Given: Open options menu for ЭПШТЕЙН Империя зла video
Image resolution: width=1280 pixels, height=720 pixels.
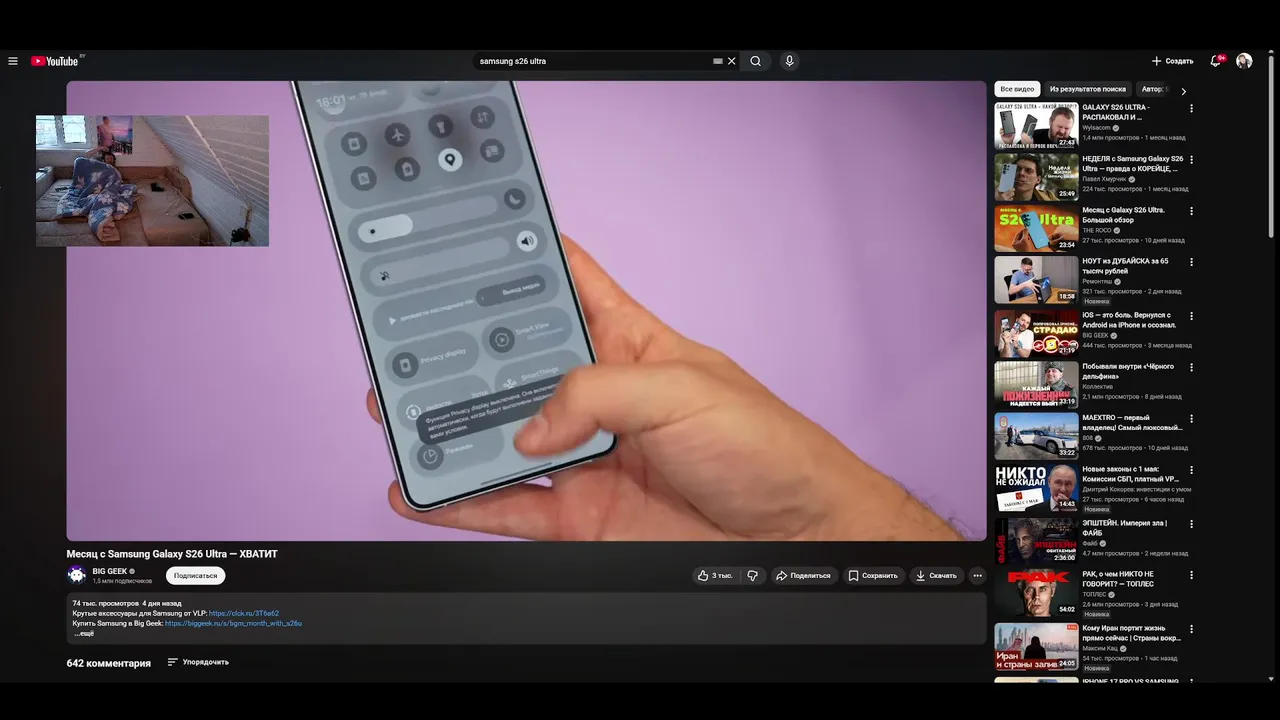Looking at the screenshot, I should pyautogui.click(x=1191, y=523).
